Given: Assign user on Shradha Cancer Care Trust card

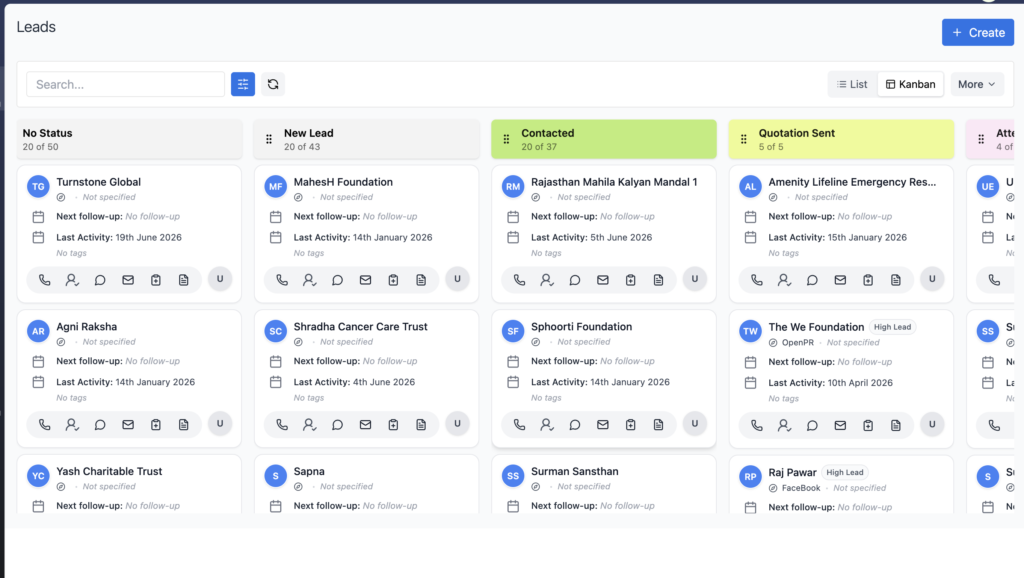Looking at the screenshot, I should coord(310,425).
